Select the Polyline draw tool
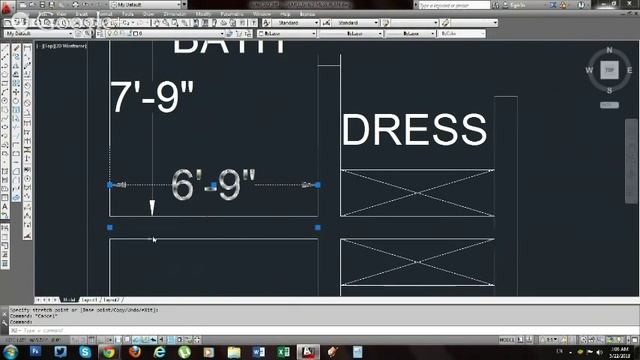 (x=5, y=67)
